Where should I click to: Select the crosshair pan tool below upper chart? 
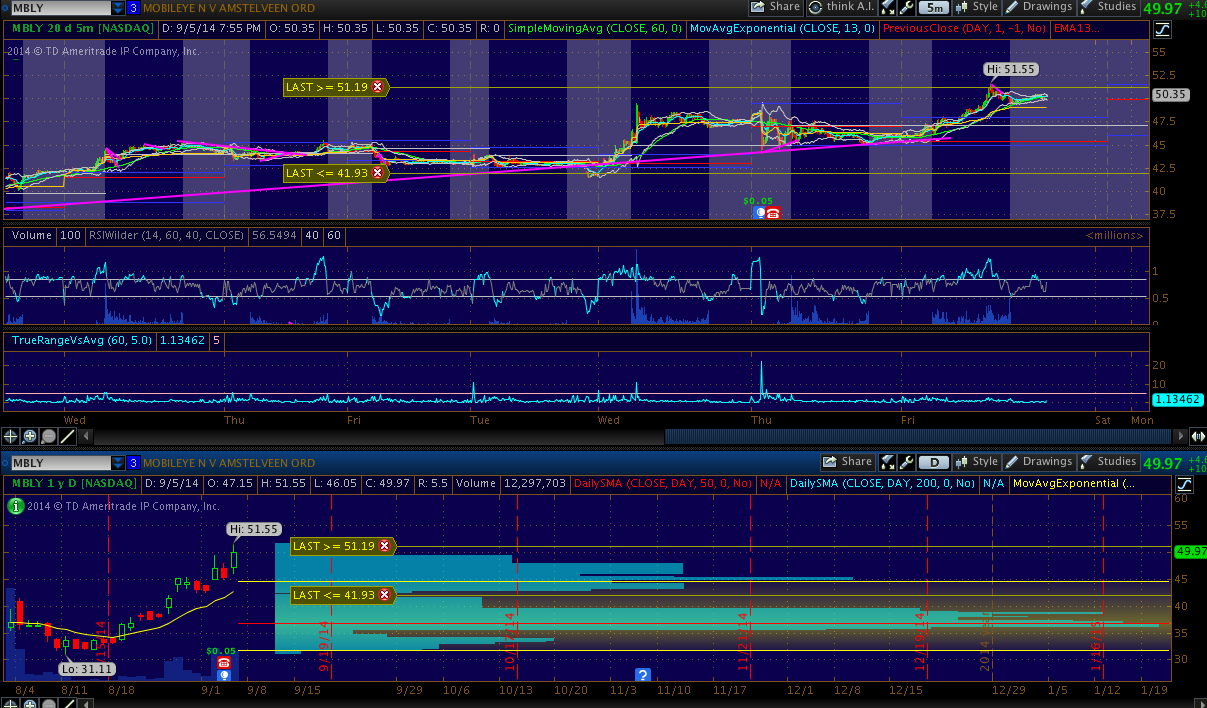[x=11, y=437]
